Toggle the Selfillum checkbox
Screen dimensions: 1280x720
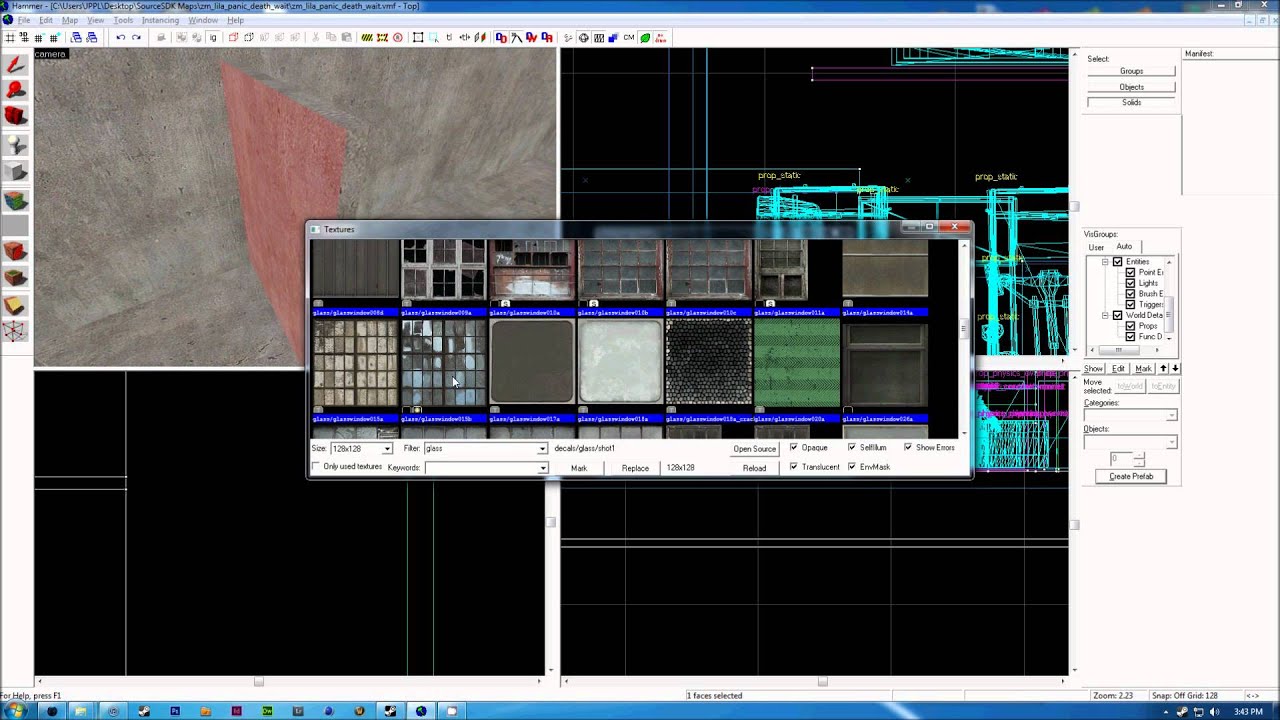pyautogui.click(x=852, y=448)
